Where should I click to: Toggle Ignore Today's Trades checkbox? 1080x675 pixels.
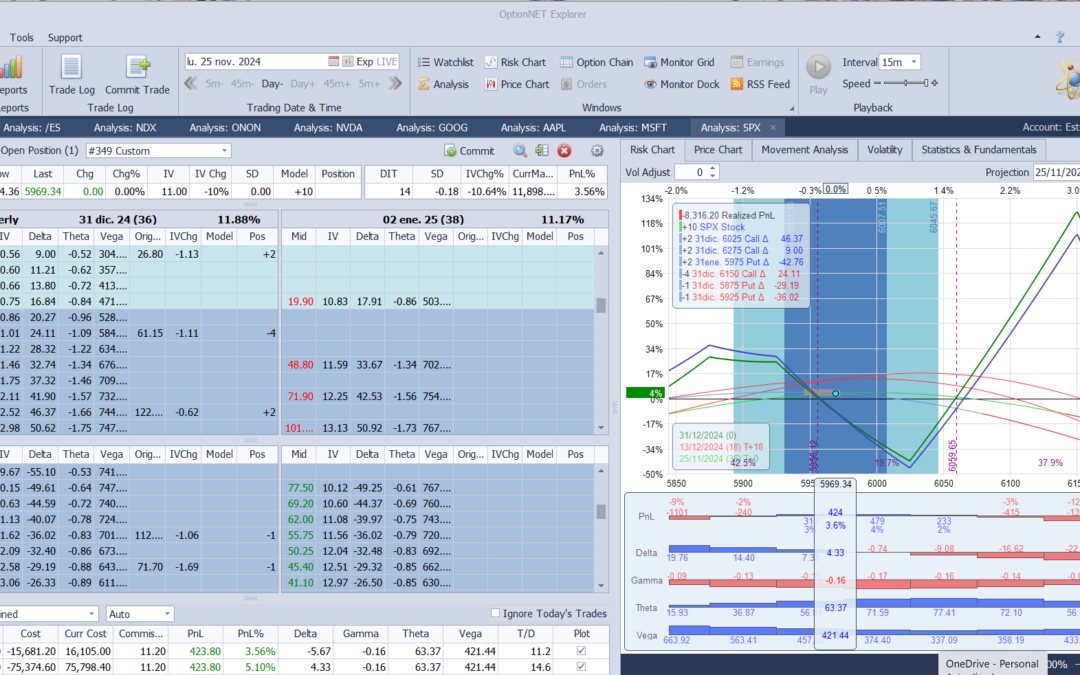point(495,613)
